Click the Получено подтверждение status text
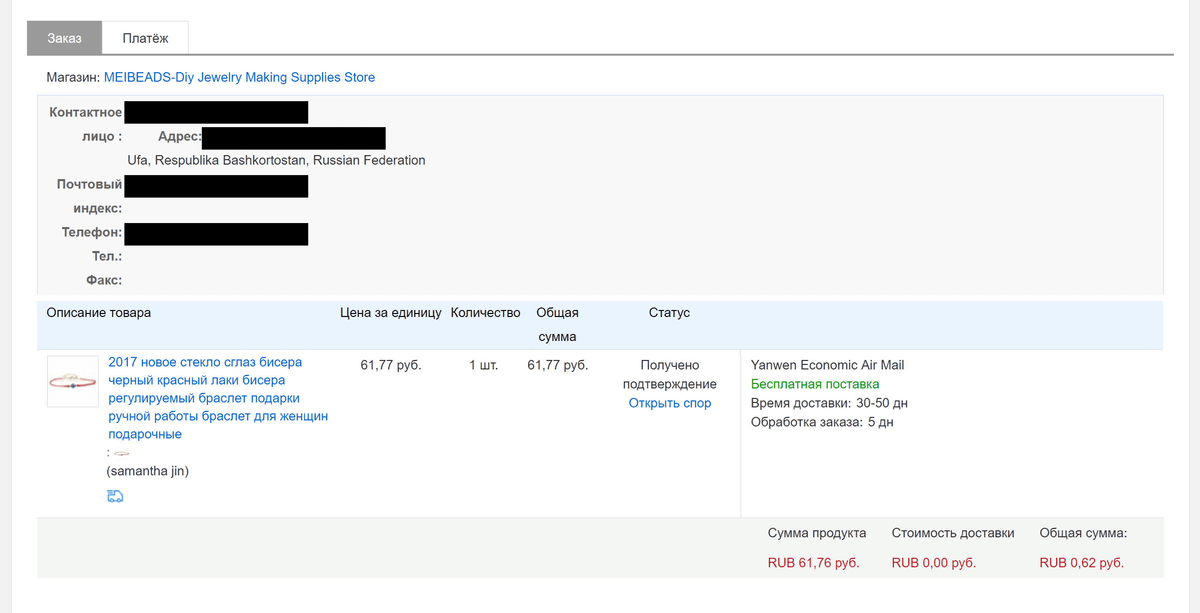This screenshot has width=1200, height=613. click(x=670, y=374)
